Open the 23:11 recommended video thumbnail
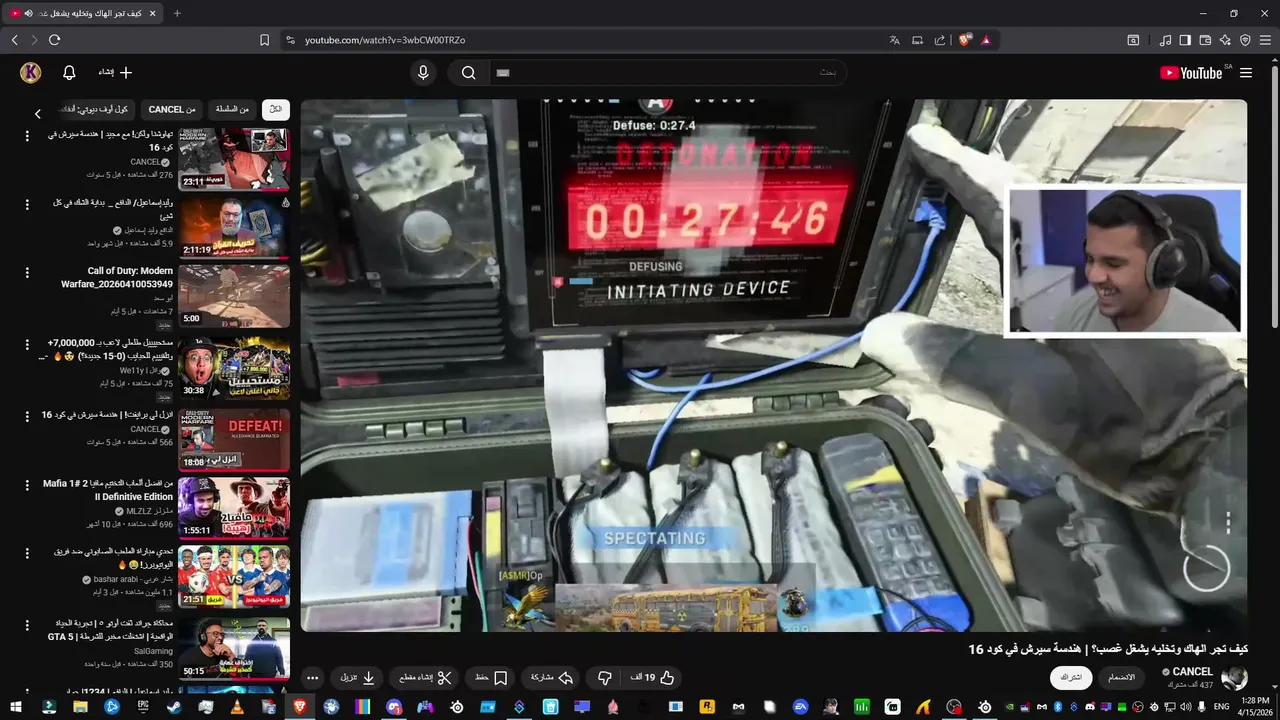 tap(234, 159)
